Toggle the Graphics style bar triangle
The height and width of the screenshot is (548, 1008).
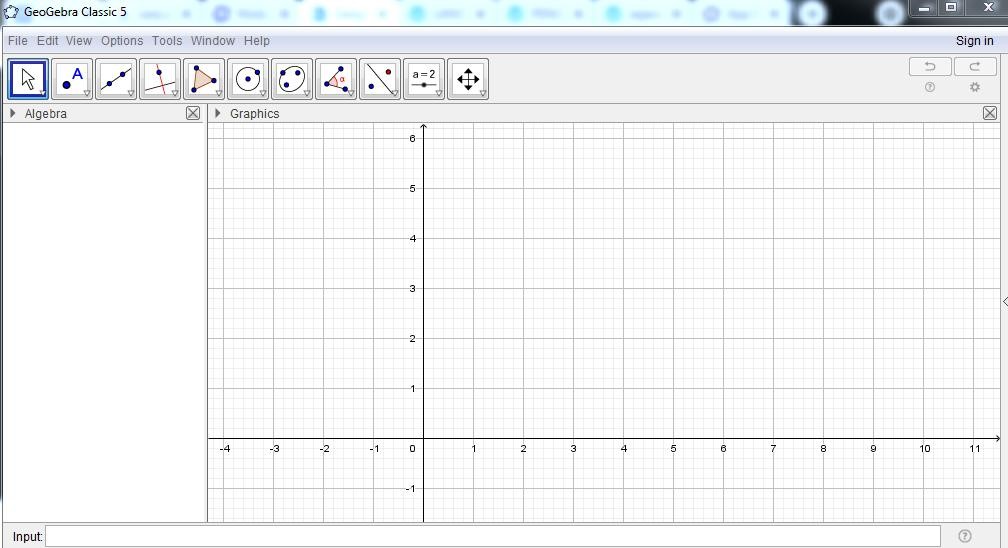[x=218, y=113]
